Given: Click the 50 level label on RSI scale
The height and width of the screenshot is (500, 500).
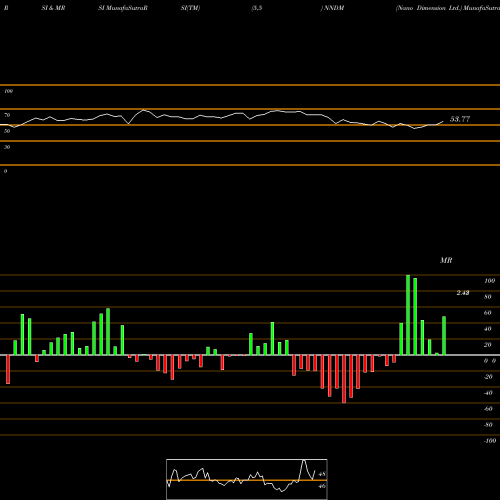Looking at the screenshot, I should pyautogui.click(x=7, y=131).
